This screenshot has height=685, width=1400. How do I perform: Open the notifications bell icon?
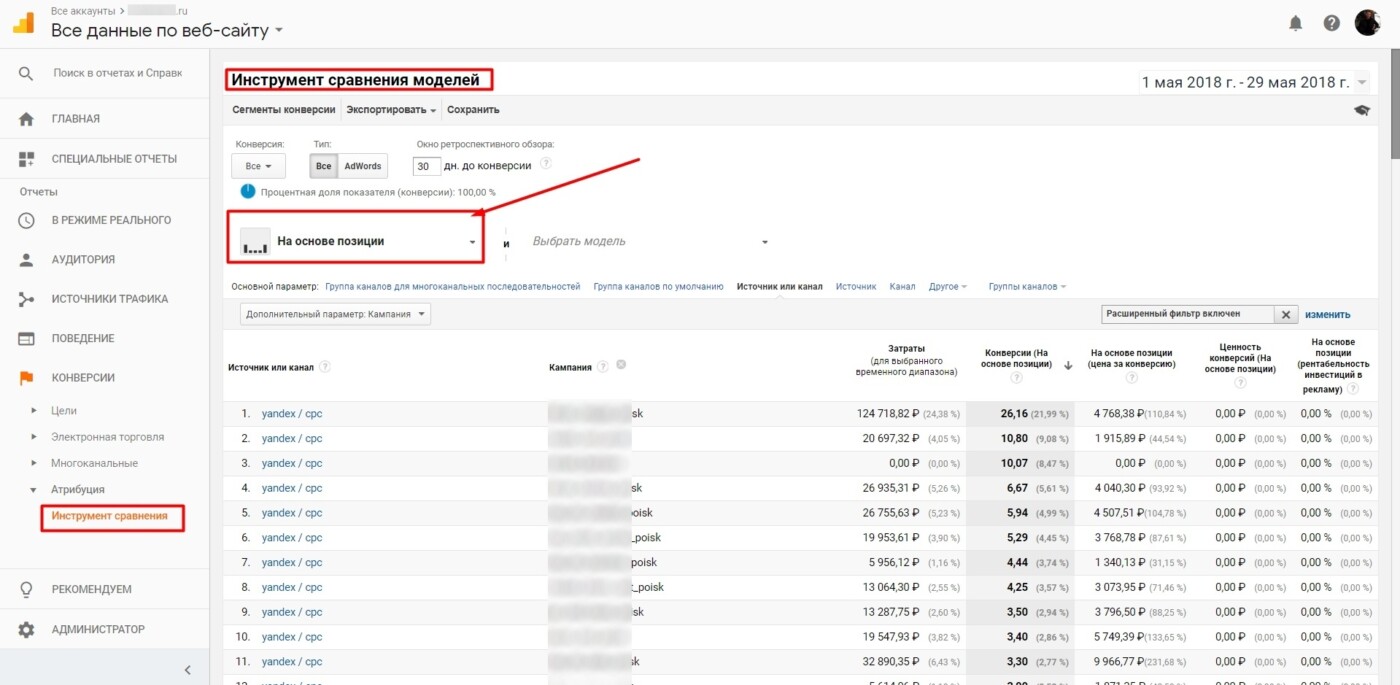[1296, 23]
